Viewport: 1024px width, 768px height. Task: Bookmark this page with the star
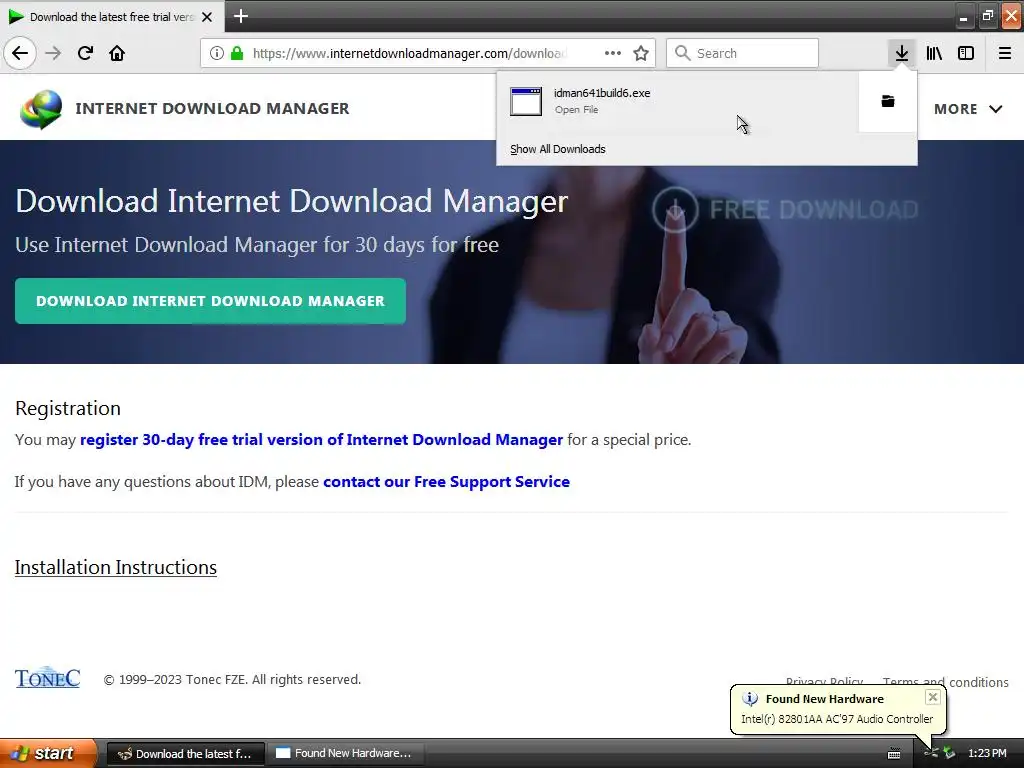coord(641,53)
